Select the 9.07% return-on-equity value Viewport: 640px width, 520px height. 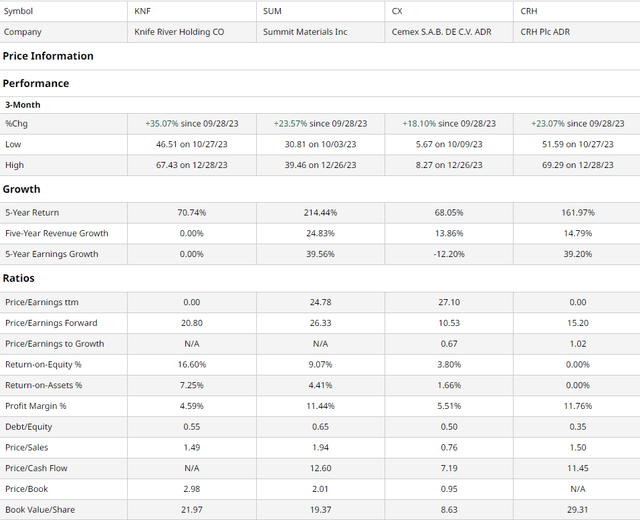click(x=320, y=364)
